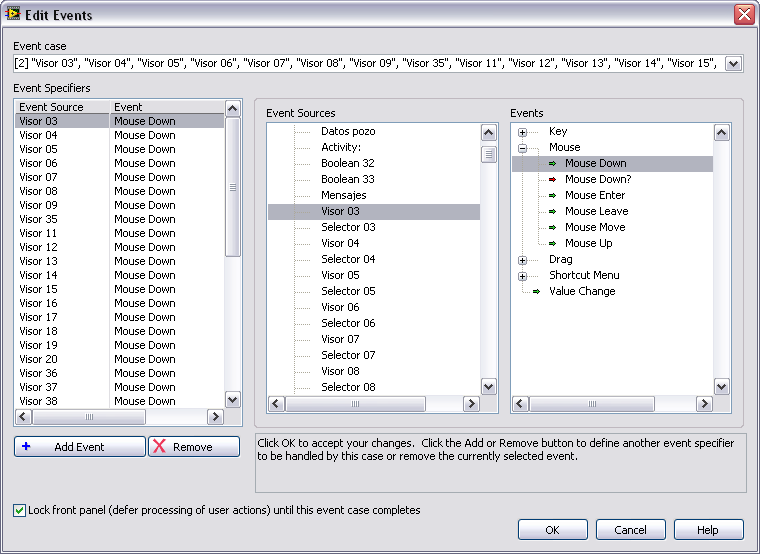
Task: Click the LabVIEW icon in title bar
Action: 13,14
